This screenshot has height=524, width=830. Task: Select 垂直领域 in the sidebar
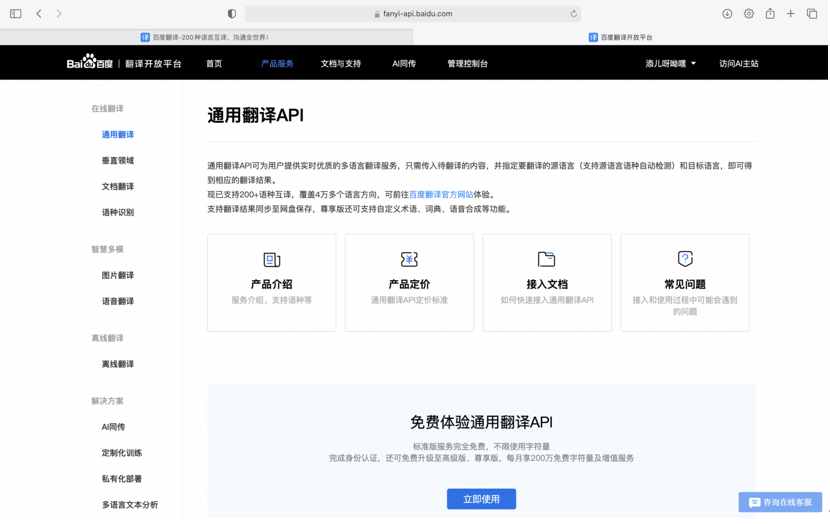[118, 160]
